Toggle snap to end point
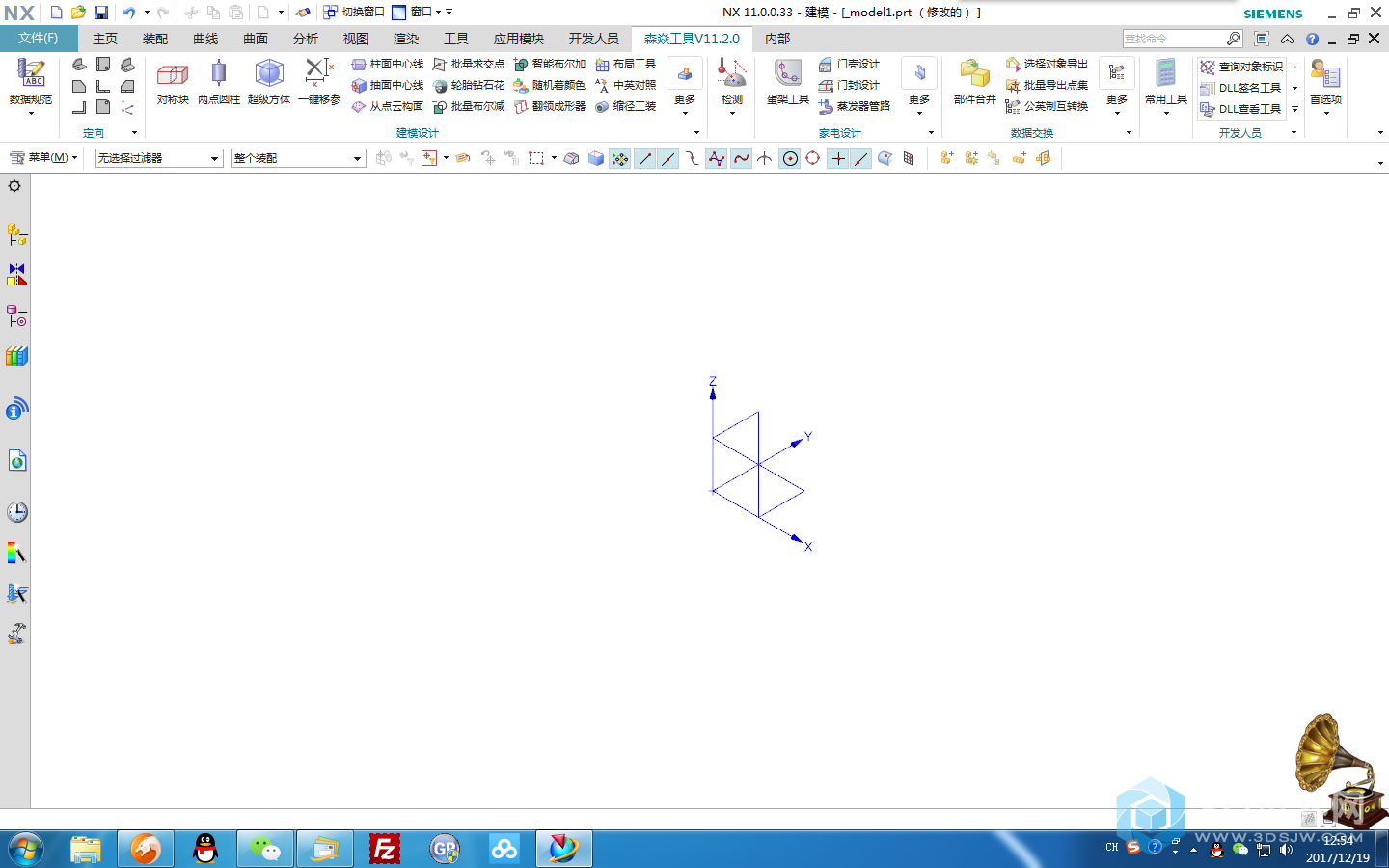1389x868 pixels. [x=644, y=158]
